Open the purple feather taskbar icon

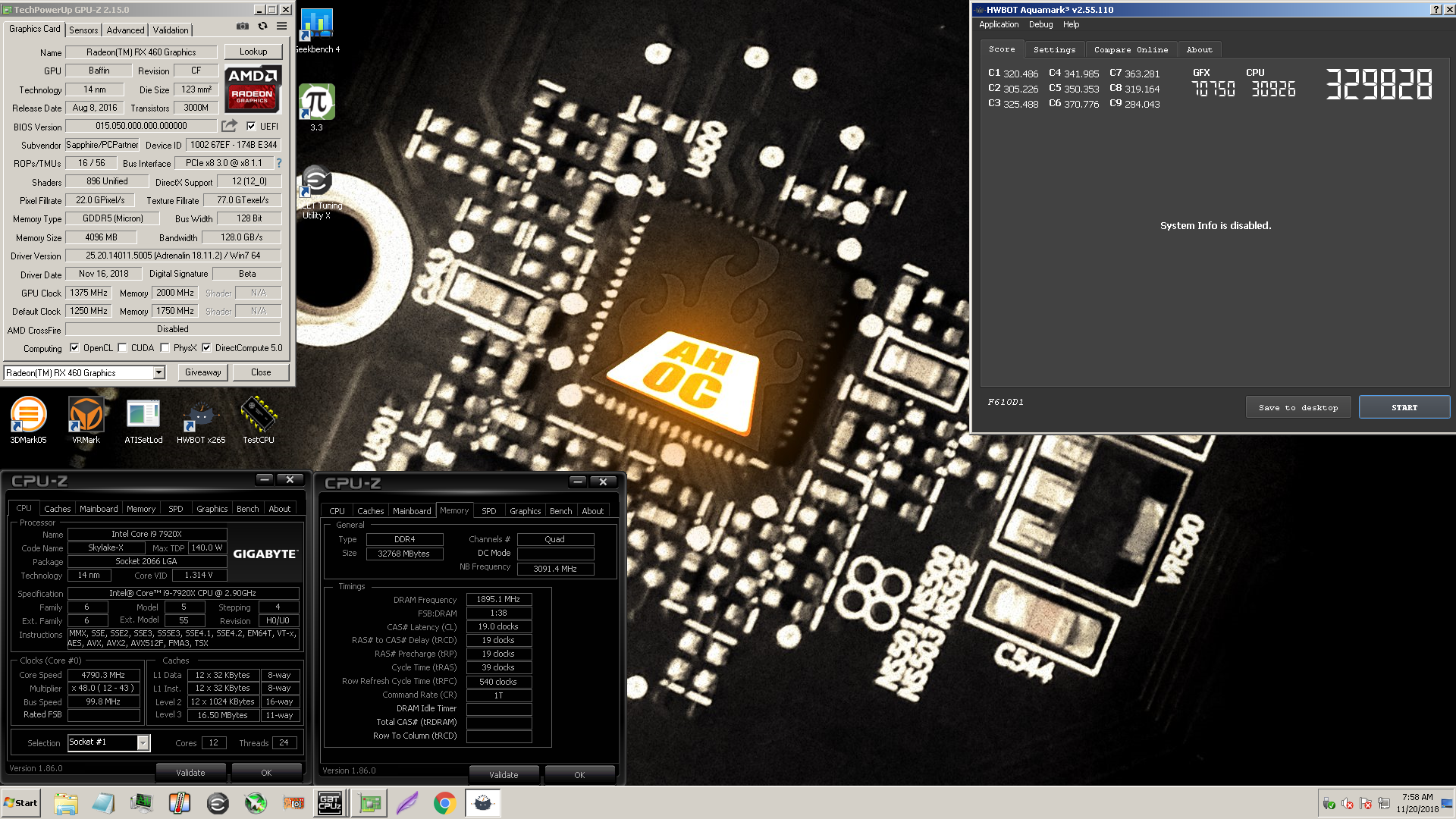tap(407, 803)
